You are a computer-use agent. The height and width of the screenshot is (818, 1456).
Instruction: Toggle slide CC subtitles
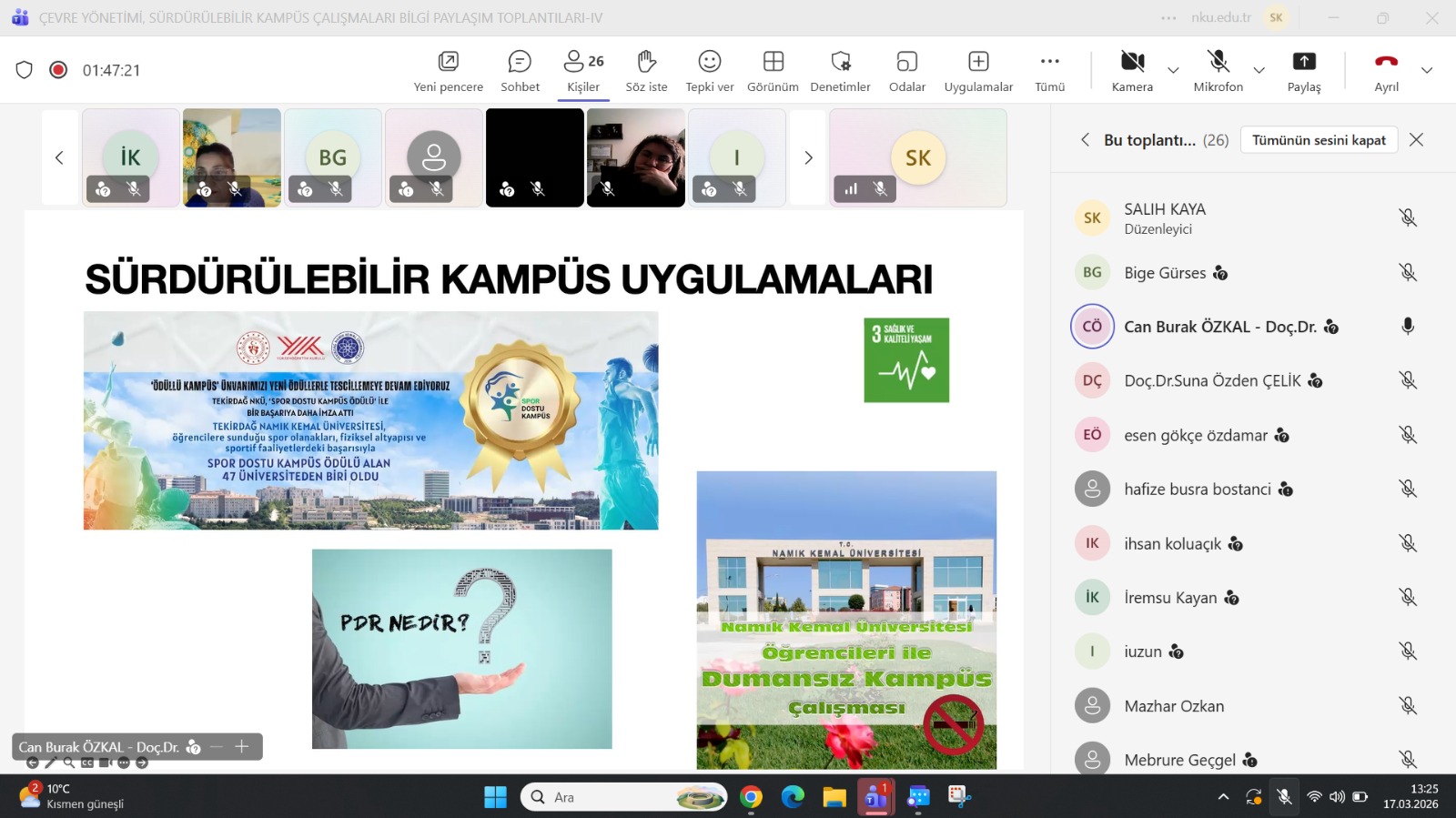tap(87, 763)
